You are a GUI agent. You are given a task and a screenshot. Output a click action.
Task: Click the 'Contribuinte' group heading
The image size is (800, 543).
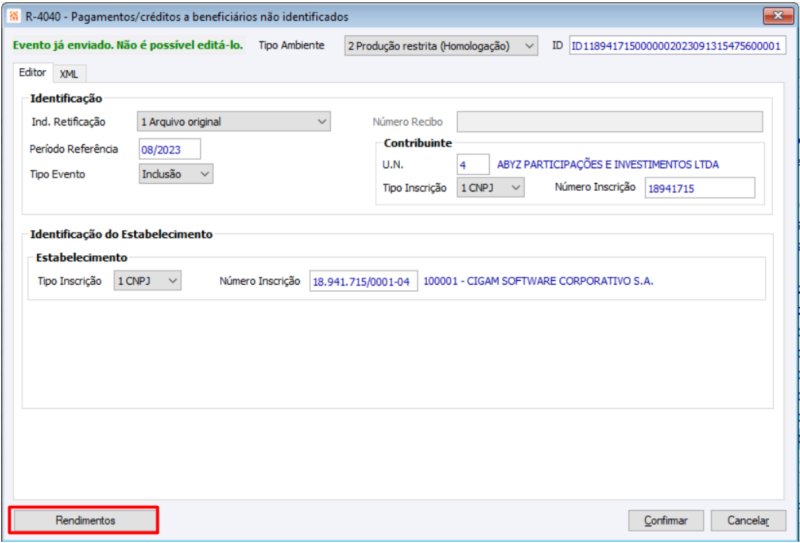coord(418,143)
